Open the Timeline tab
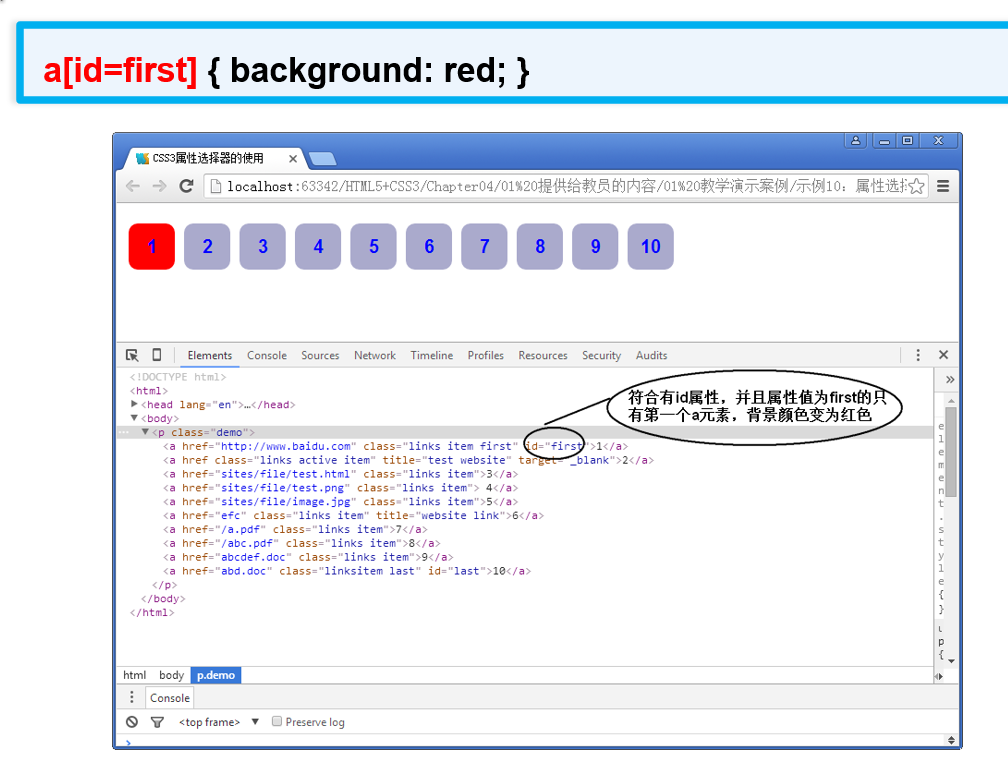This screenshot has width=1008, height=775. [x=432, y=355]
